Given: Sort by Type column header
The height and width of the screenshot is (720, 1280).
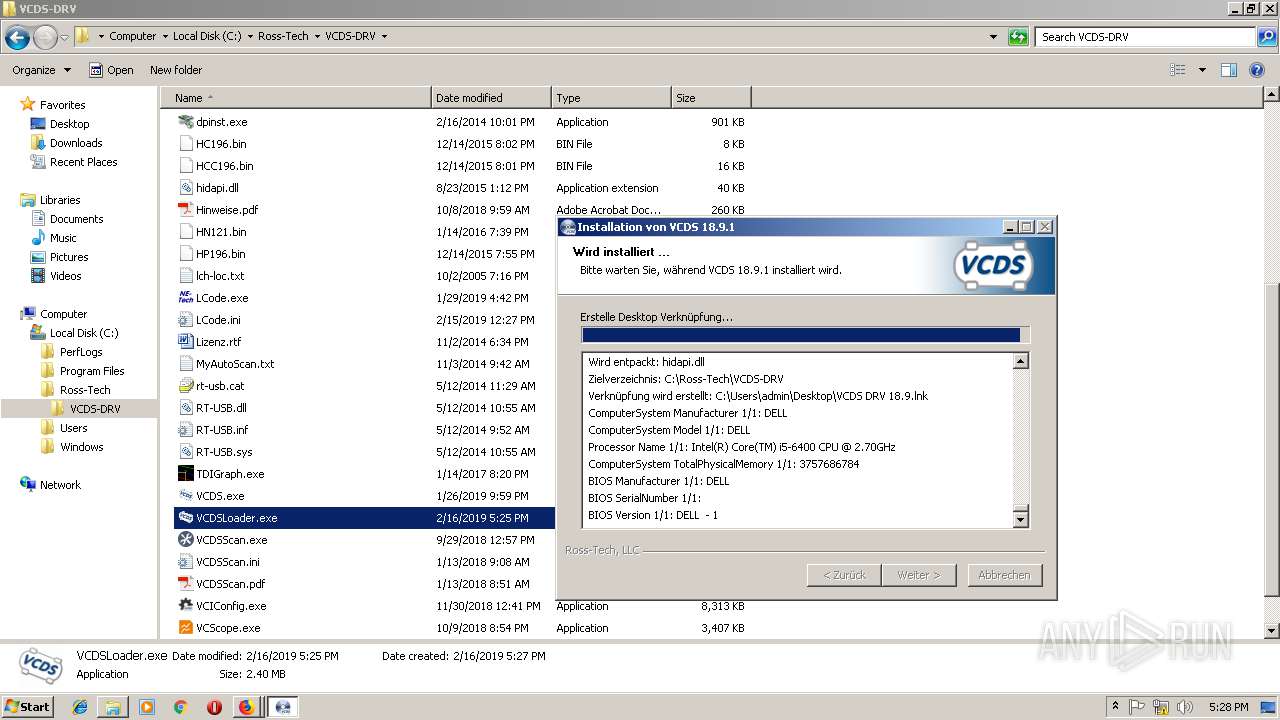Looking at the screenshot, I should (x=611, y=98).
